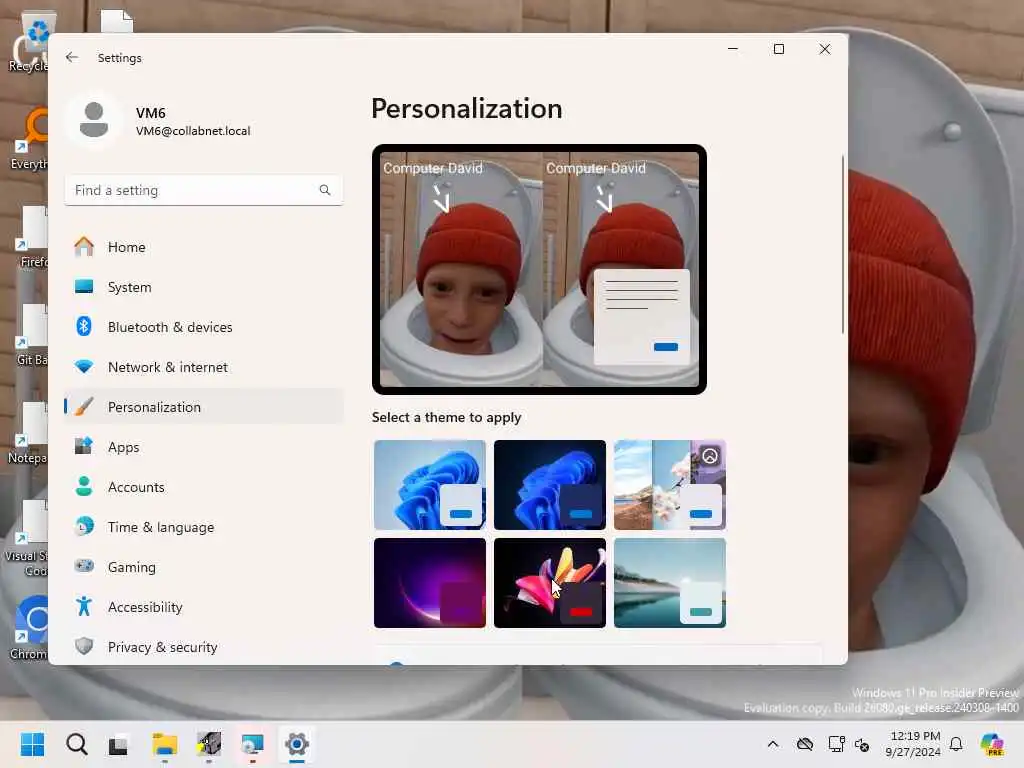Apply the Windows dark bloom theme
The height and width of the screenshot is (768, 1024).
click(x=550, y=485)
